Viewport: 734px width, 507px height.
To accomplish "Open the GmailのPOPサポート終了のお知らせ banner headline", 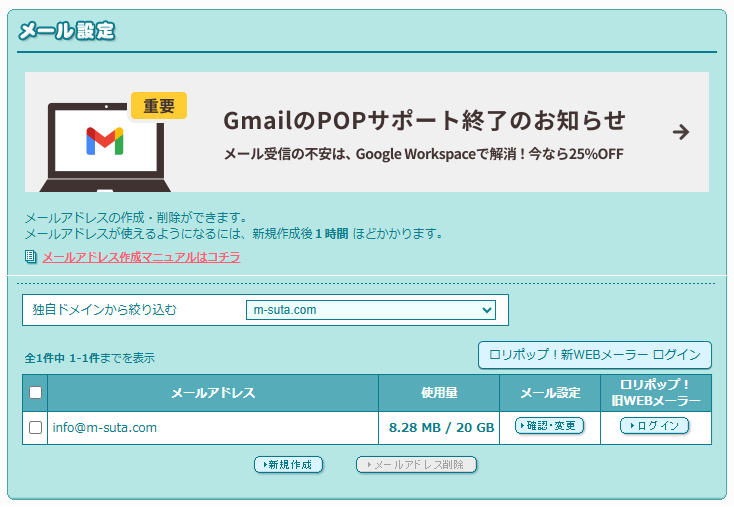I will [424, 121].
